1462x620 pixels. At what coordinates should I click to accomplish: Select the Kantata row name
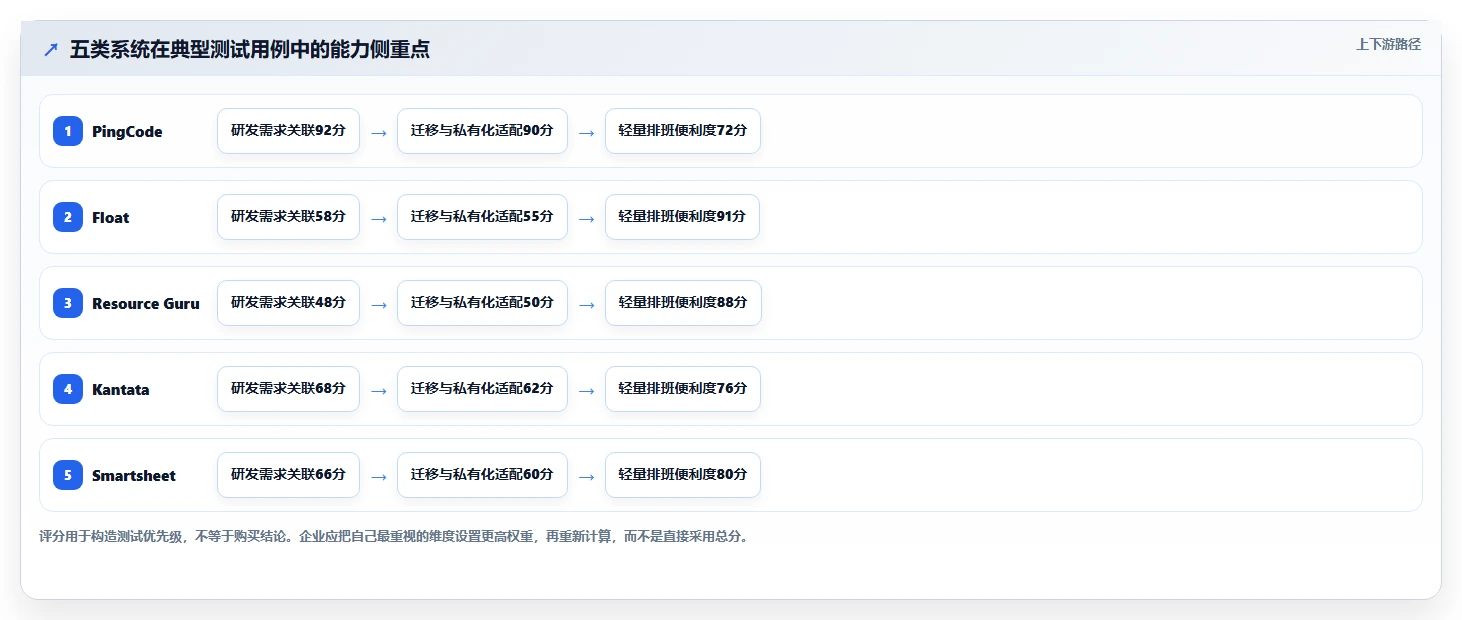[121, 390]
